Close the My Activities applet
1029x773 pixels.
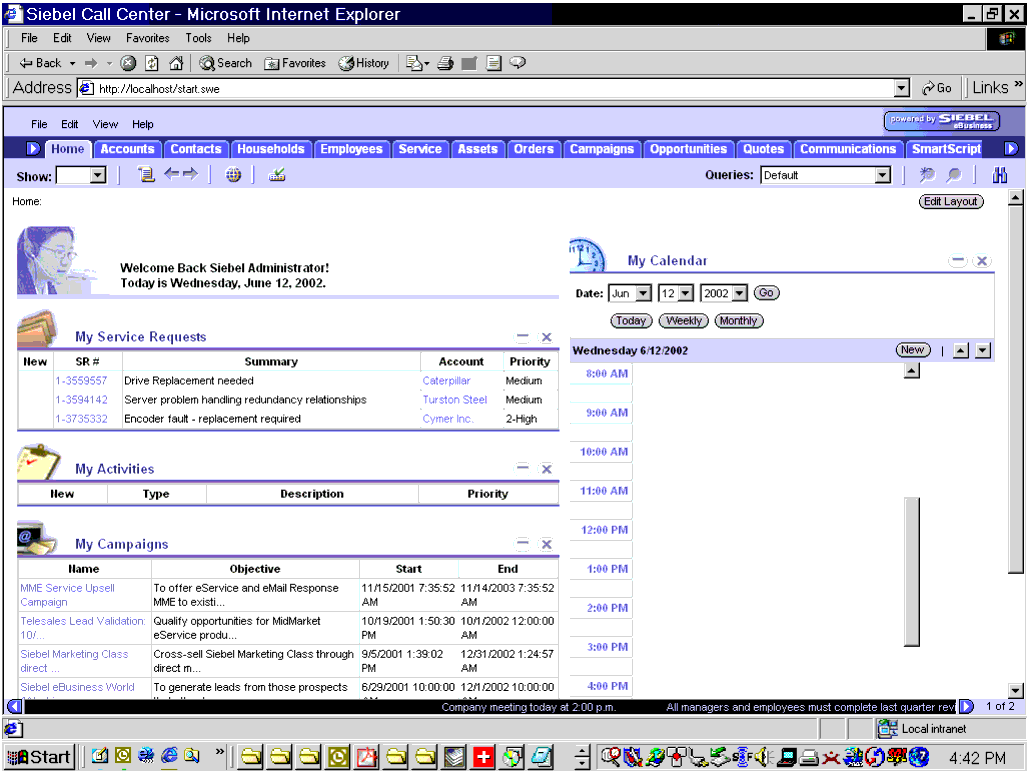pos(546,469)
